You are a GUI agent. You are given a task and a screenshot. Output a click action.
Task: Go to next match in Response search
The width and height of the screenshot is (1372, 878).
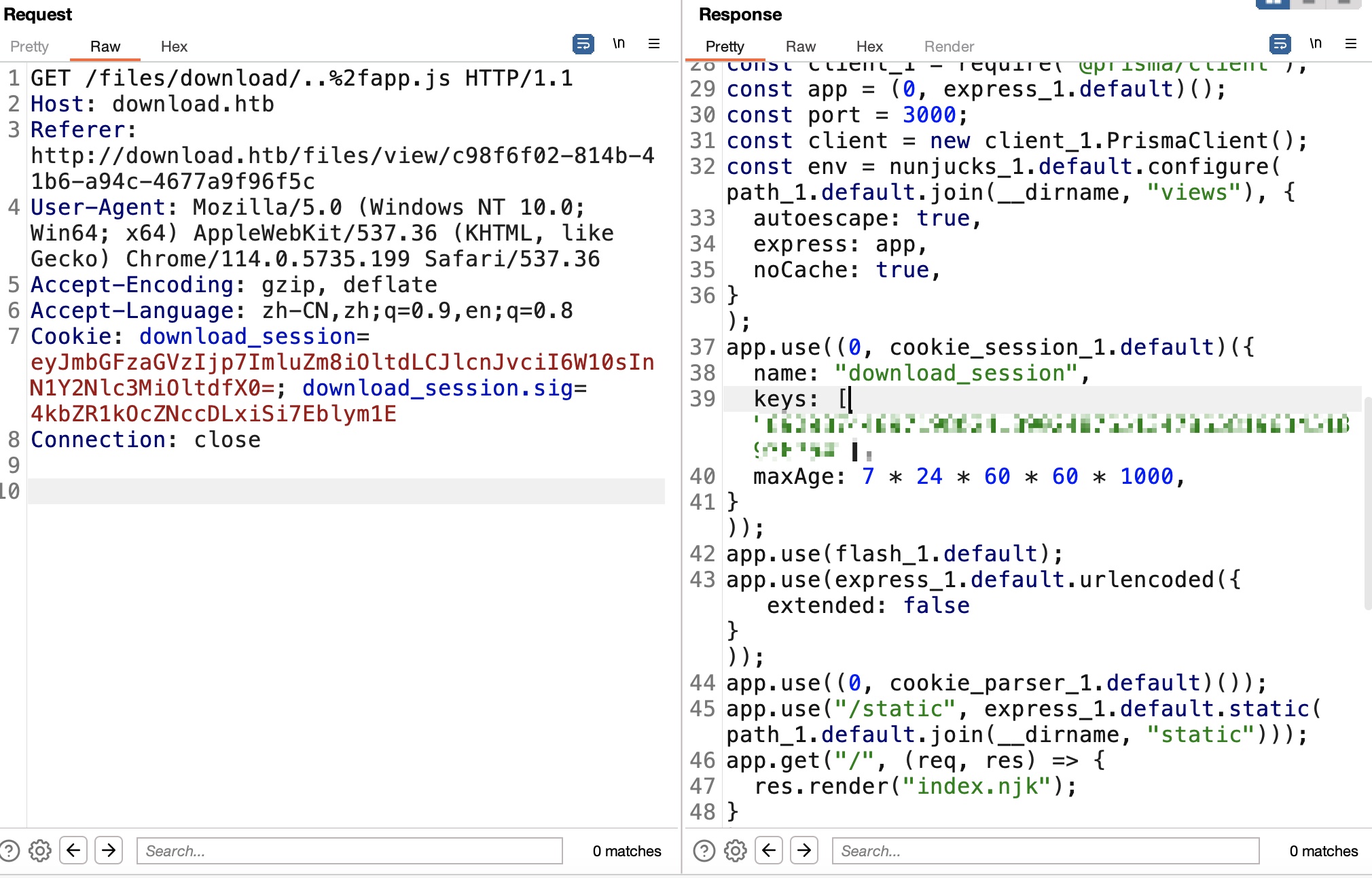[x=804, y=850]
